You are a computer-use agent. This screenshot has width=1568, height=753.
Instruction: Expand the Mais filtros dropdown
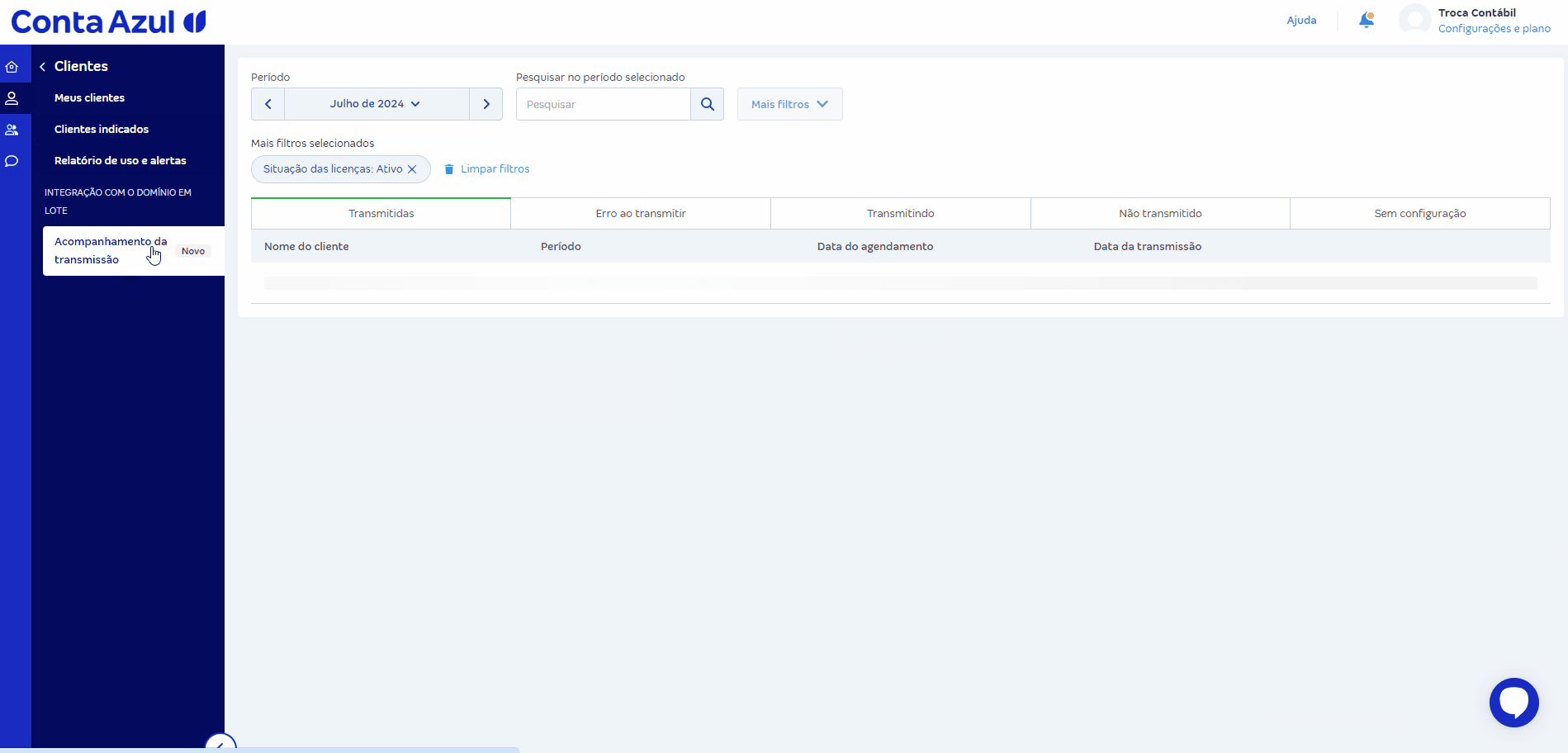pyautogui.click(x=789, y=104)
